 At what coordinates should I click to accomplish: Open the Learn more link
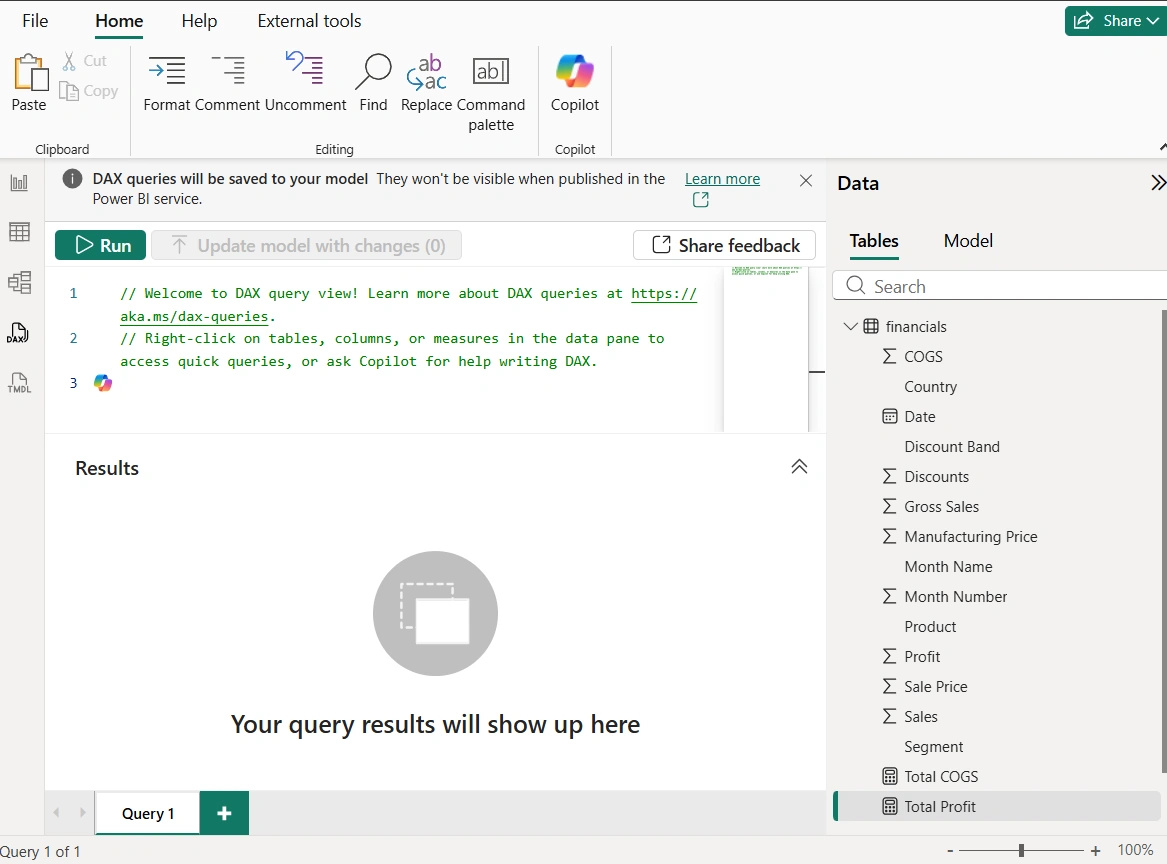[x=722, y=179]
